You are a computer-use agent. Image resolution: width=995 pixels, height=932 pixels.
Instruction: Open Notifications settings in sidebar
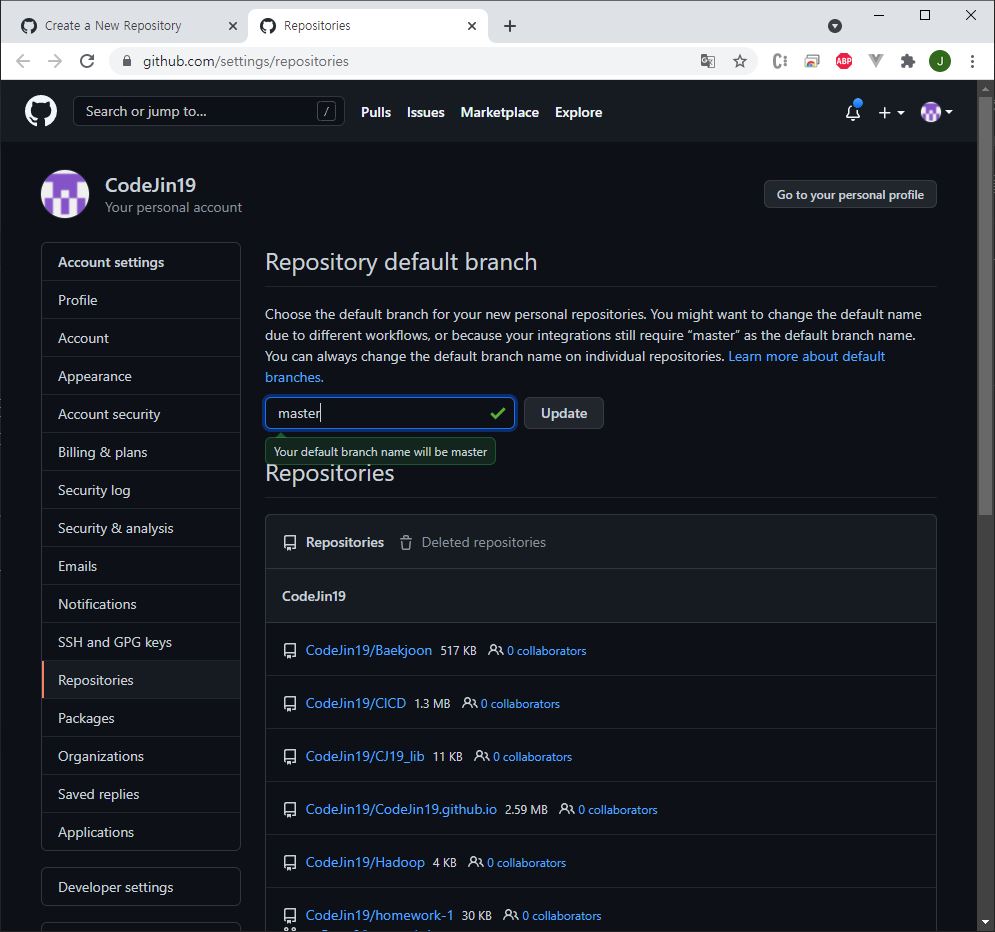click(x=141, y=605)
